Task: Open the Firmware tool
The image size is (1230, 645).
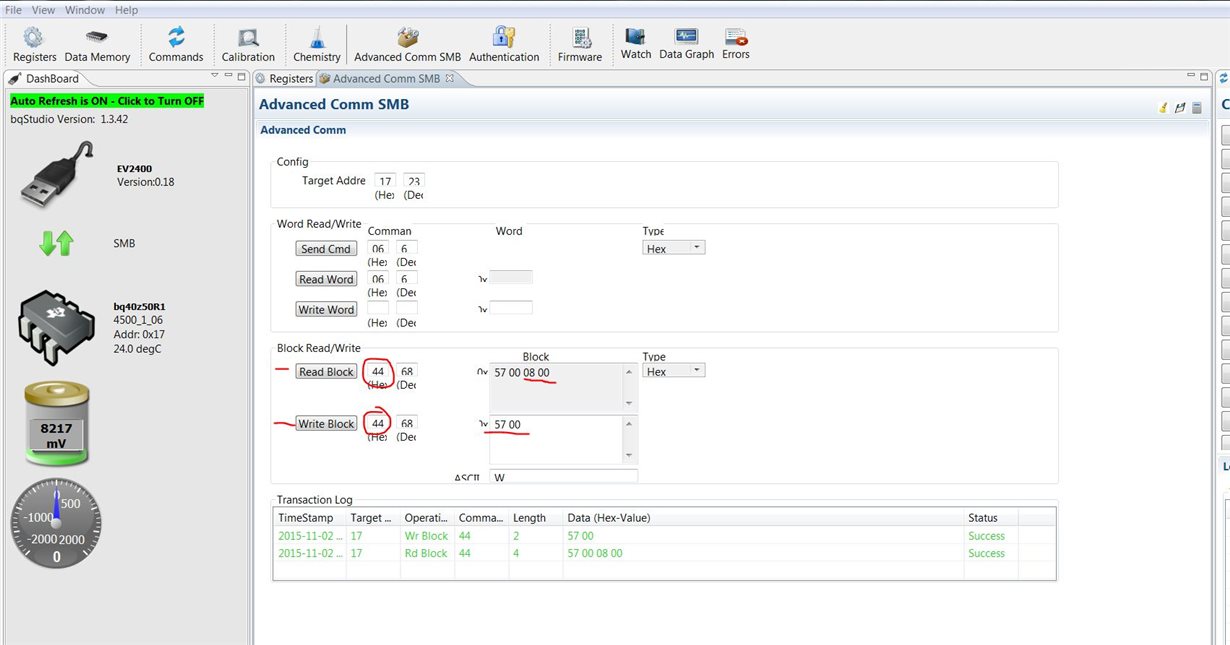Action: 580,45
